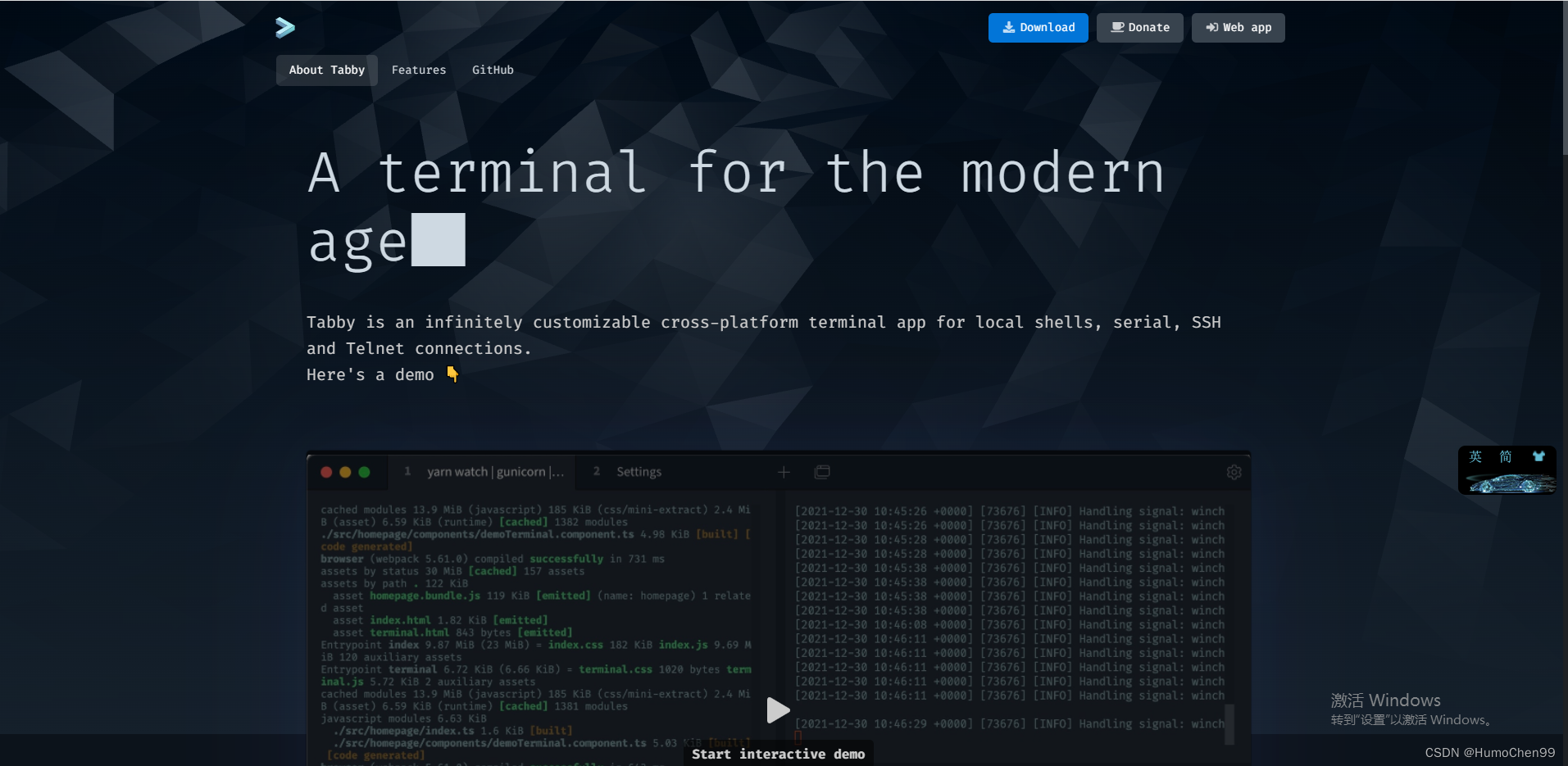Screen dimensions: 1568x766
Task: Click the 'Here's a demo' text
Action: 370,374
